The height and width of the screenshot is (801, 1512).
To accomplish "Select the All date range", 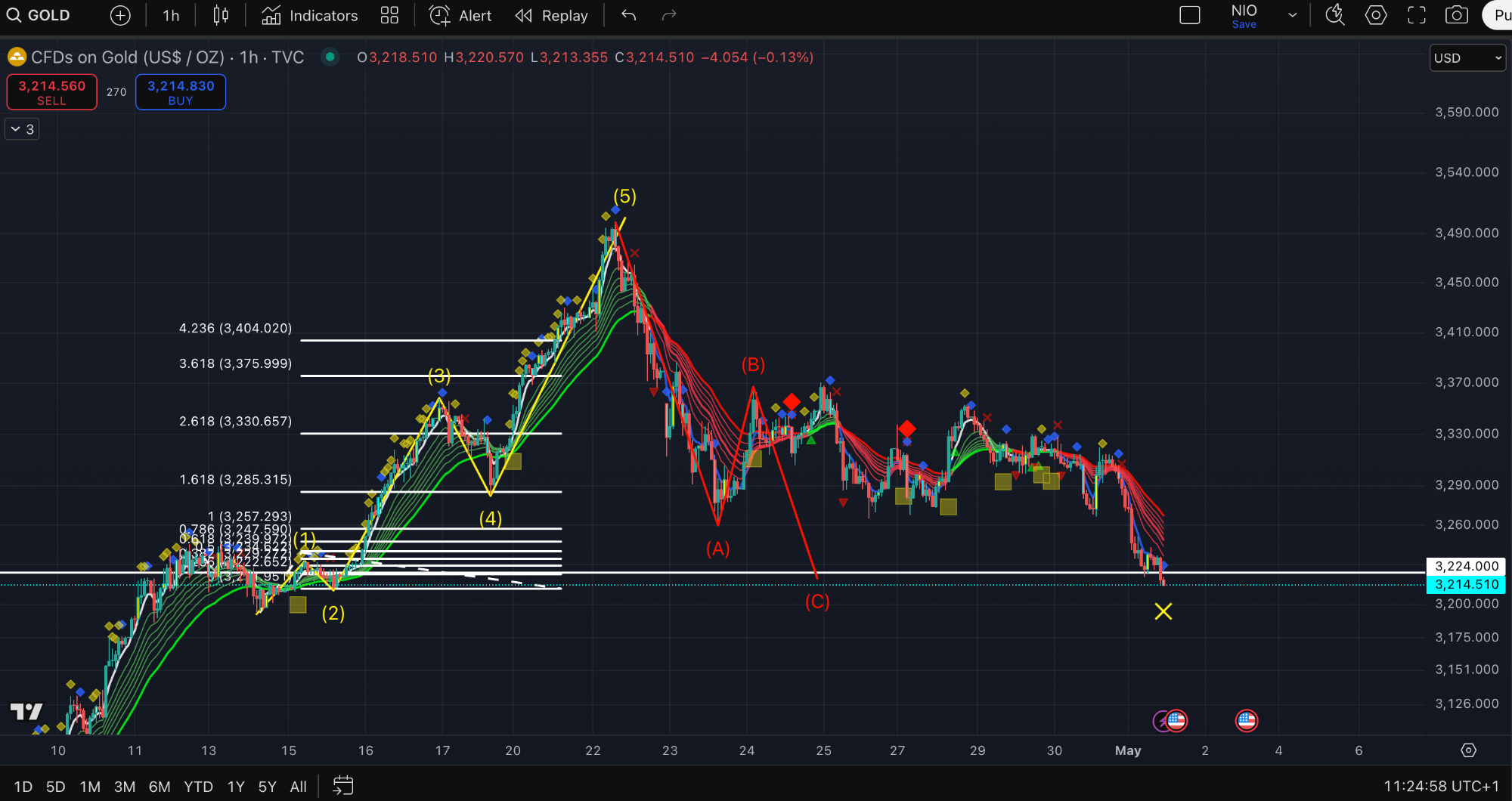I will (x=299, y=787).
